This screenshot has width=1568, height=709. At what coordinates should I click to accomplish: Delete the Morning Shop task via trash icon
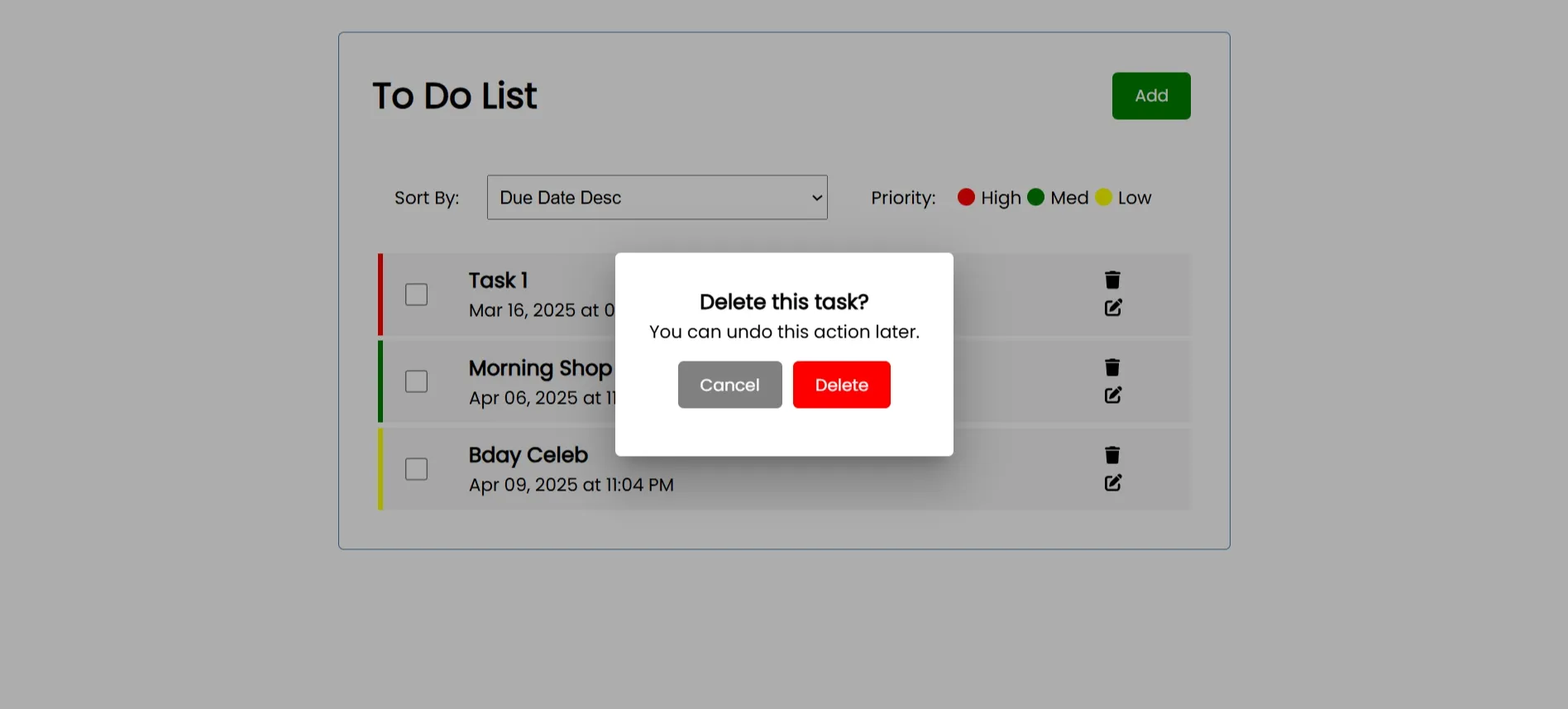pyautogui.click(x=1112, y=367)
